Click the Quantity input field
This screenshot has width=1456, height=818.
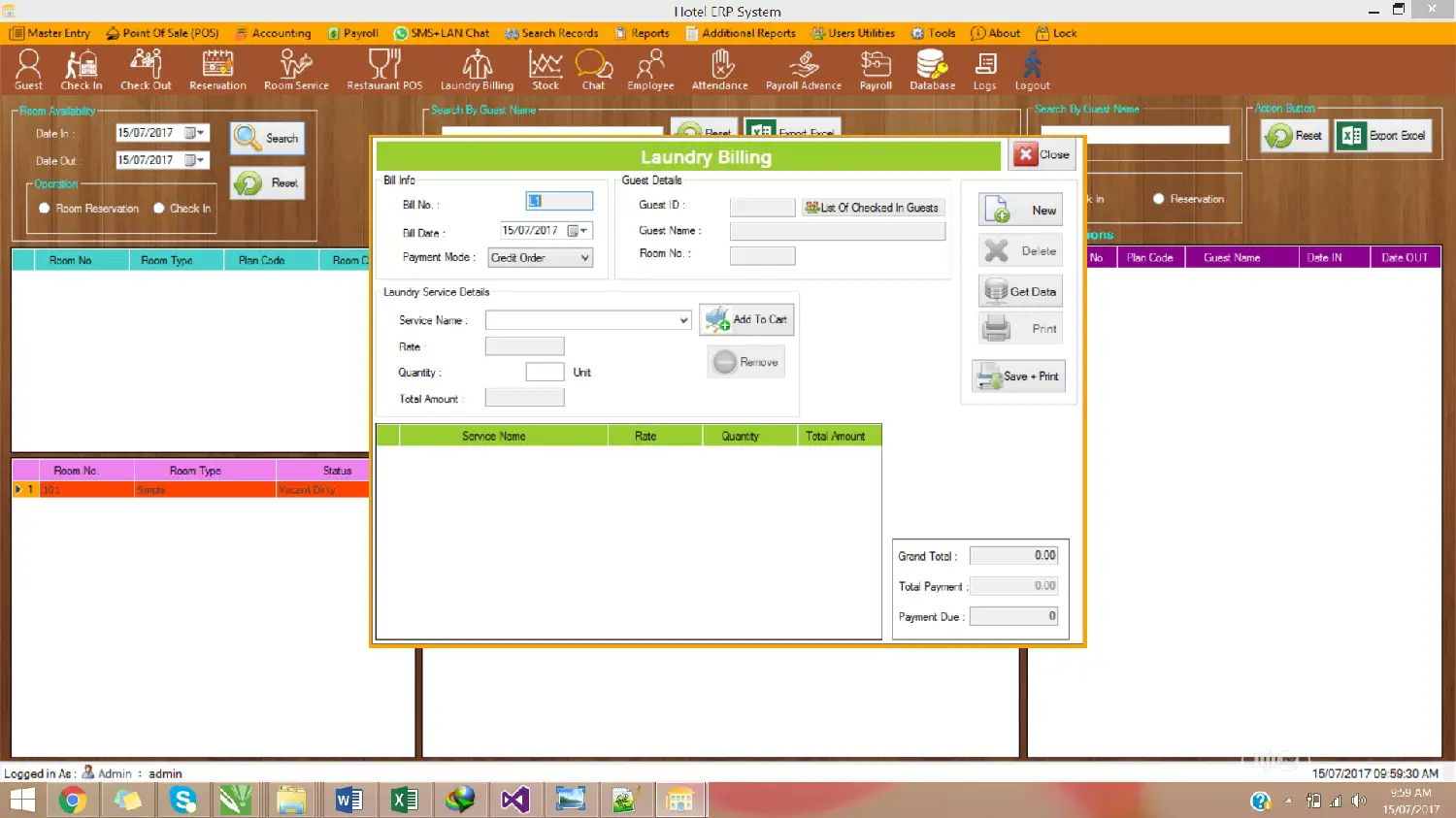pos(545,372)
